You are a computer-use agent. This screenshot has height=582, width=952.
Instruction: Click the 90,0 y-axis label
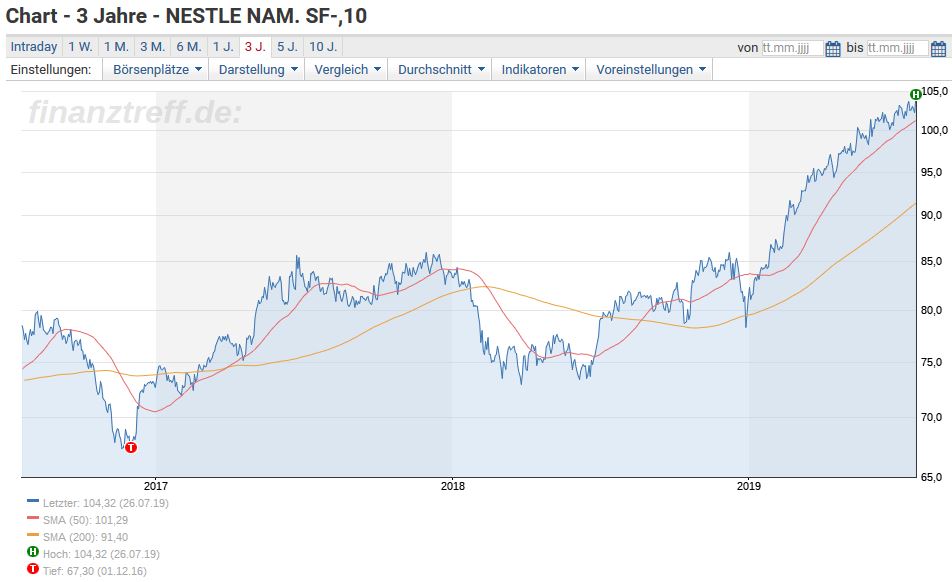pos(932,215)
